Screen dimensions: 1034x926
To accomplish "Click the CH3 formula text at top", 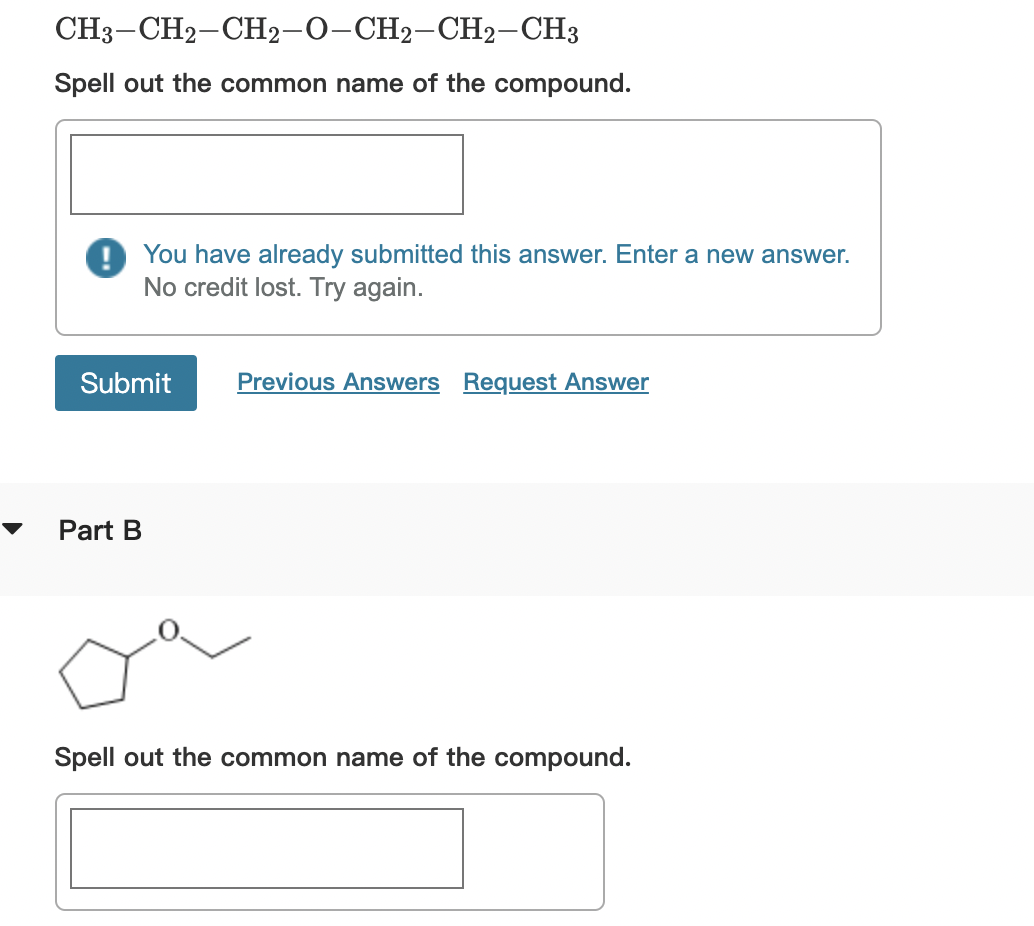I will [80, 28].
